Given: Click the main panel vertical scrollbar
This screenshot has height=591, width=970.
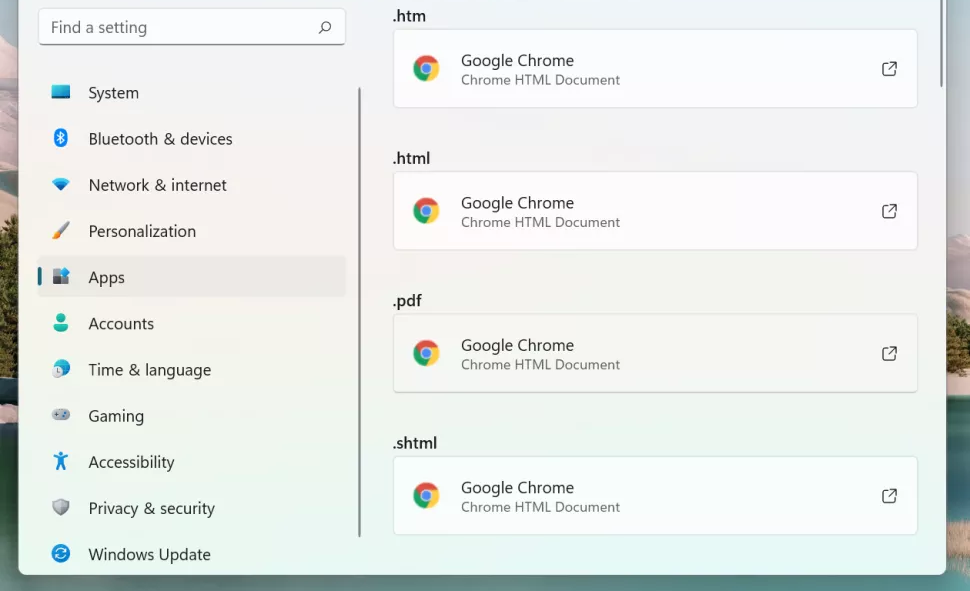Looking at the screenshot, I should 942,43.
